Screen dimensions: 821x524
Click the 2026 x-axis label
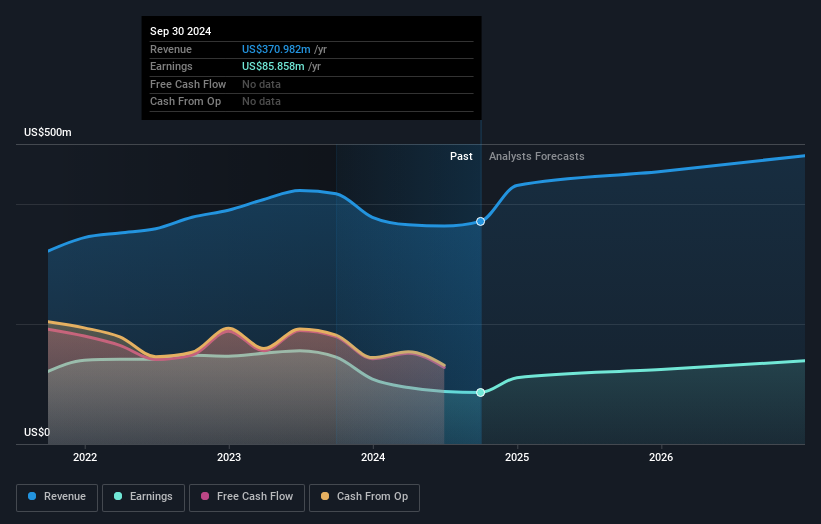(x=661, y=458)
